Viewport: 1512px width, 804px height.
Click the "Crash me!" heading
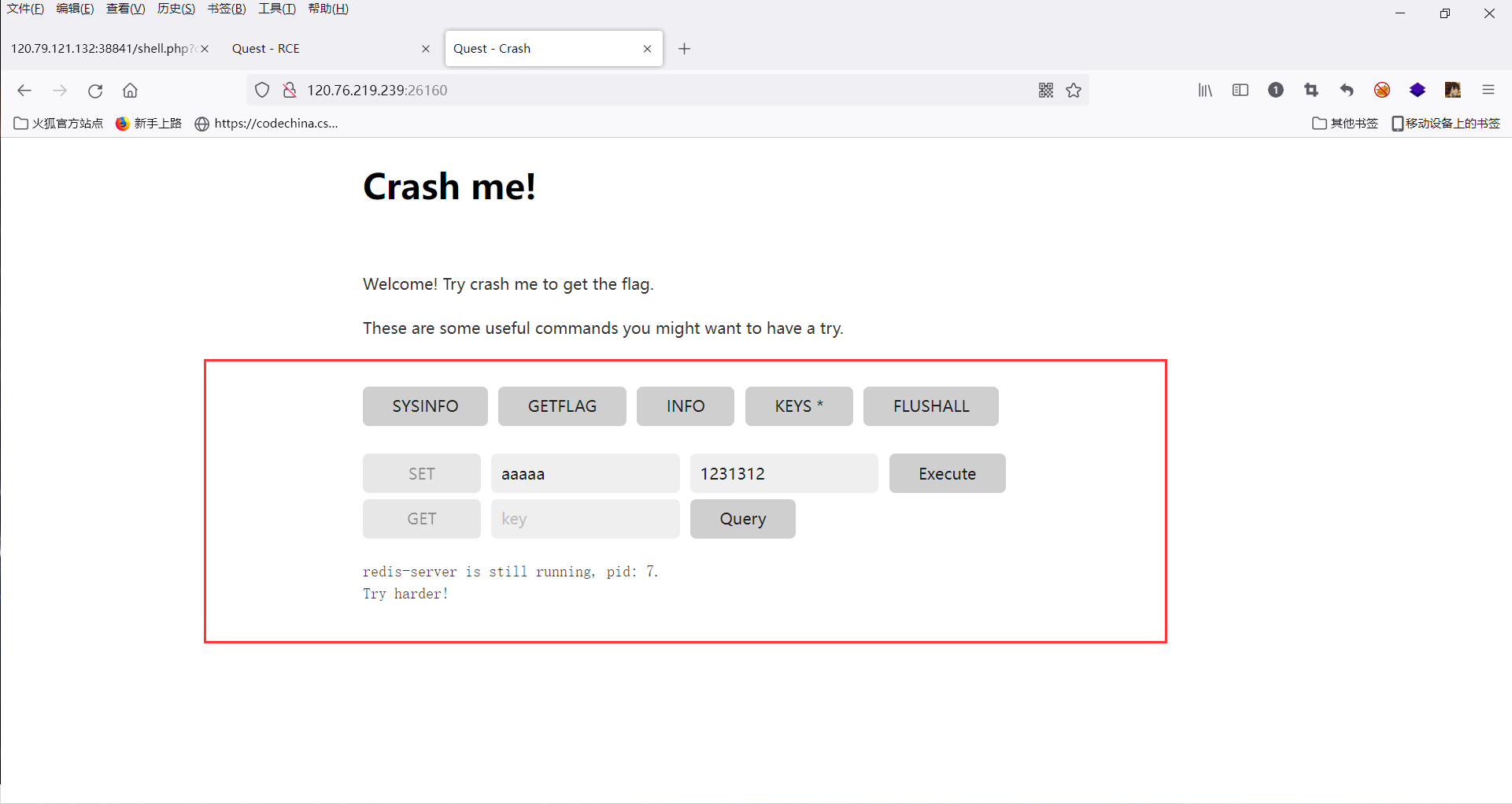tap(449, 187)
